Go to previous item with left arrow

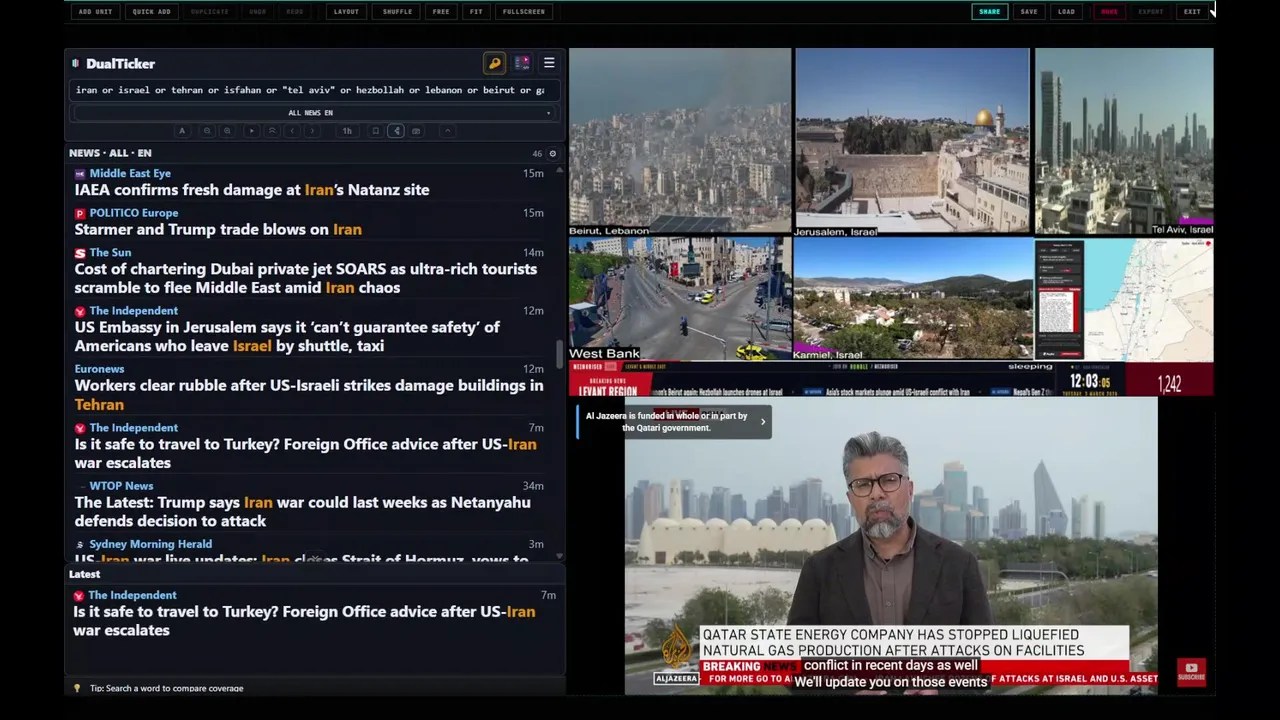[x=292, y=131]
